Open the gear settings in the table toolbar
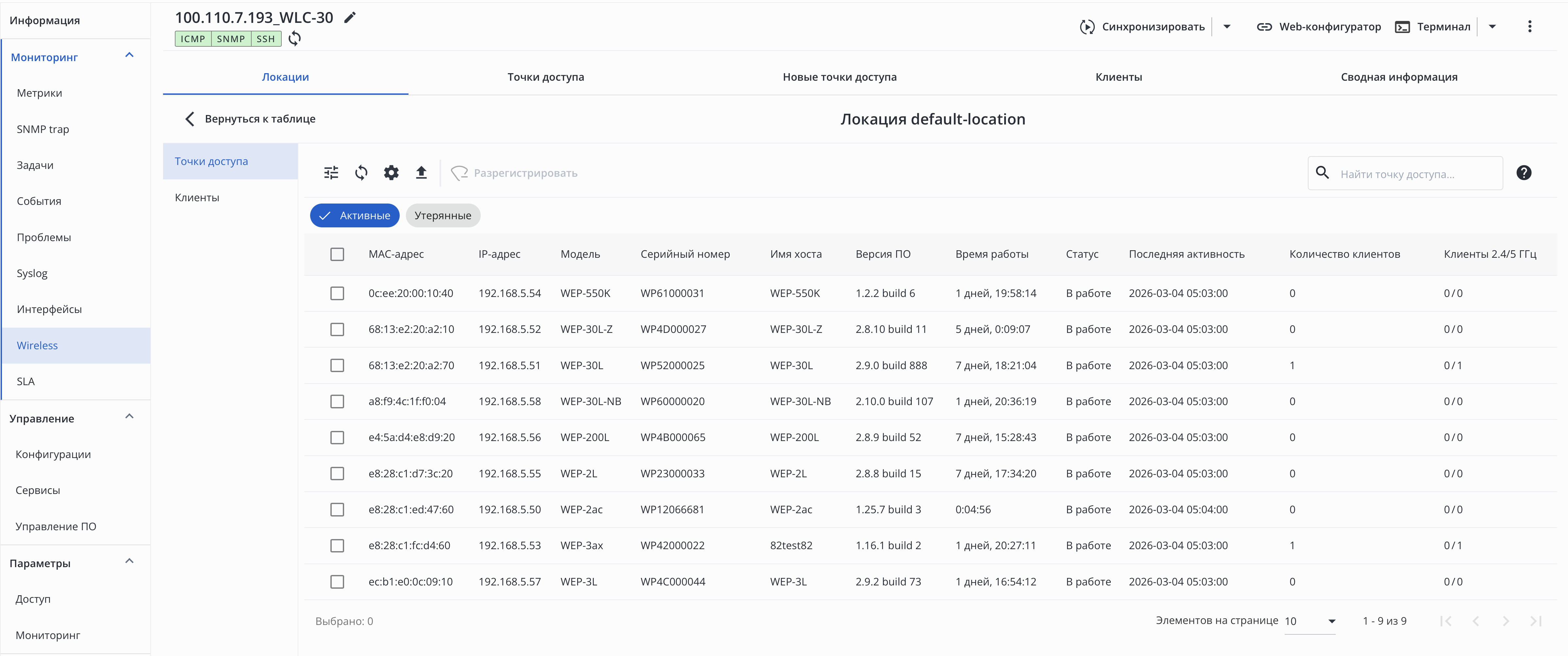 (x=391, y=173)
